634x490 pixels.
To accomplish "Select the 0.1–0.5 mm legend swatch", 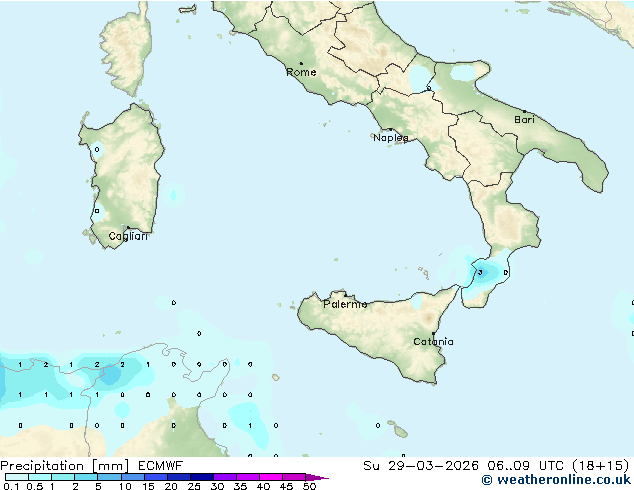I will tap(17, 477).
